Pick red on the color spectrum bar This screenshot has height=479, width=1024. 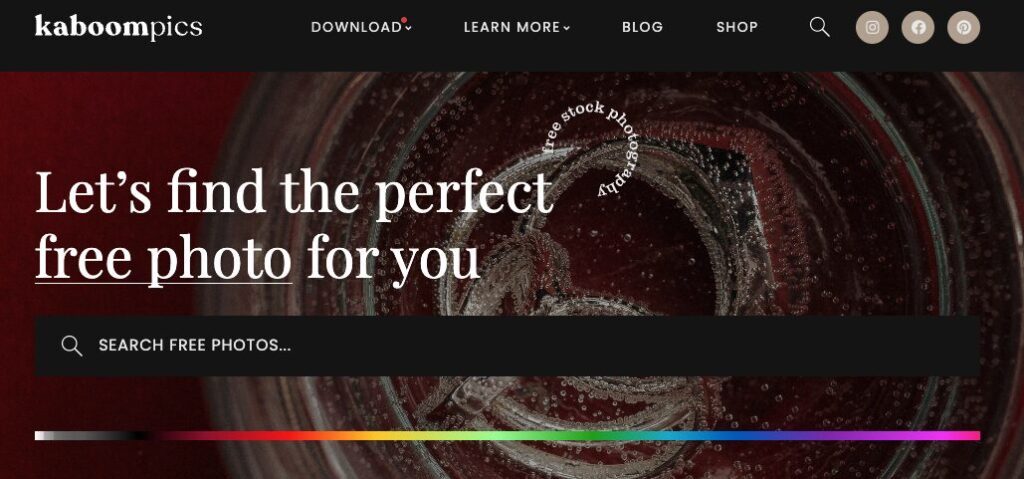261,435
